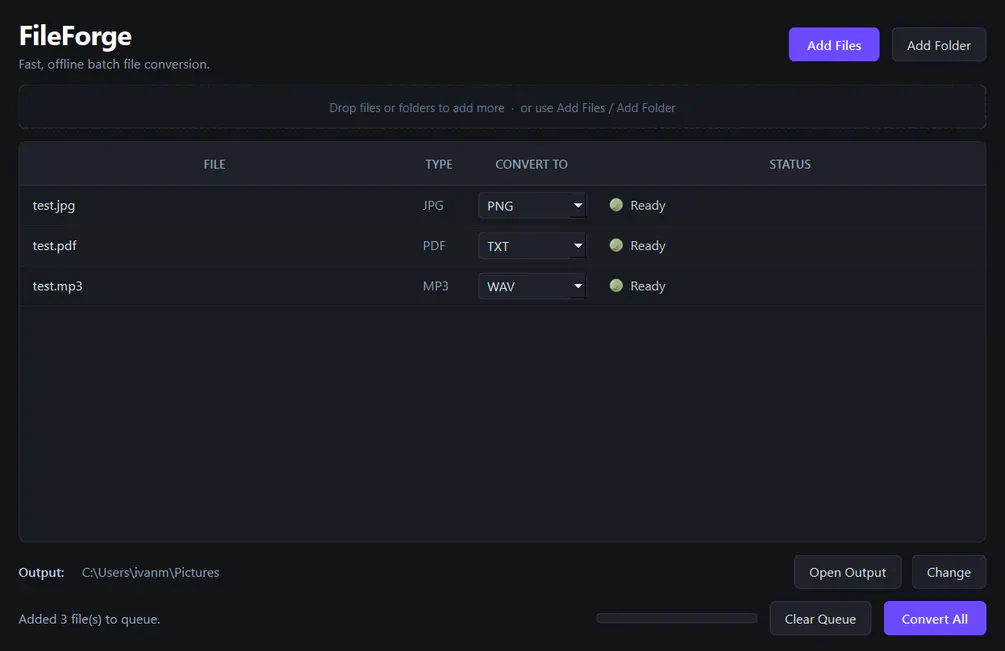Click the green status dot for test.mp3
The image size is (1005, 651).
tap(616, 286)
